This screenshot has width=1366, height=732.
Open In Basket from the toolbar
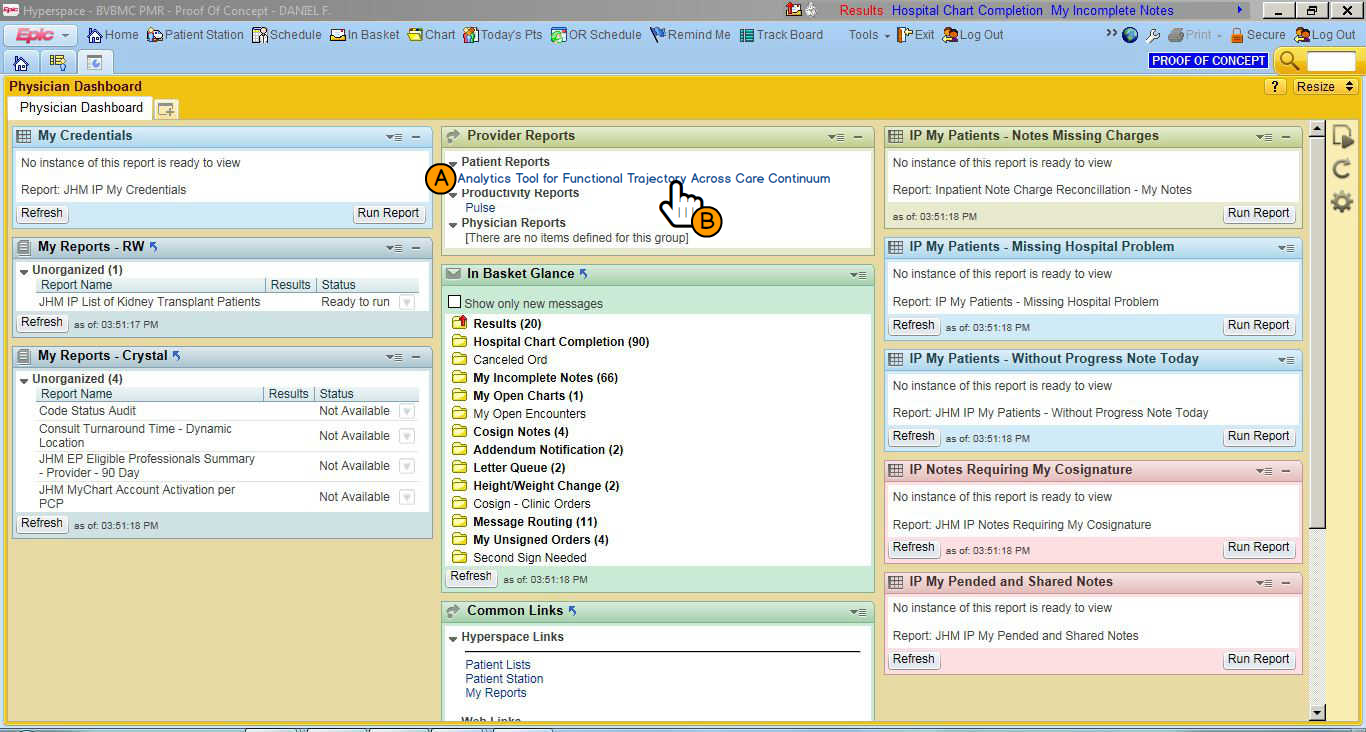(365, 35)
